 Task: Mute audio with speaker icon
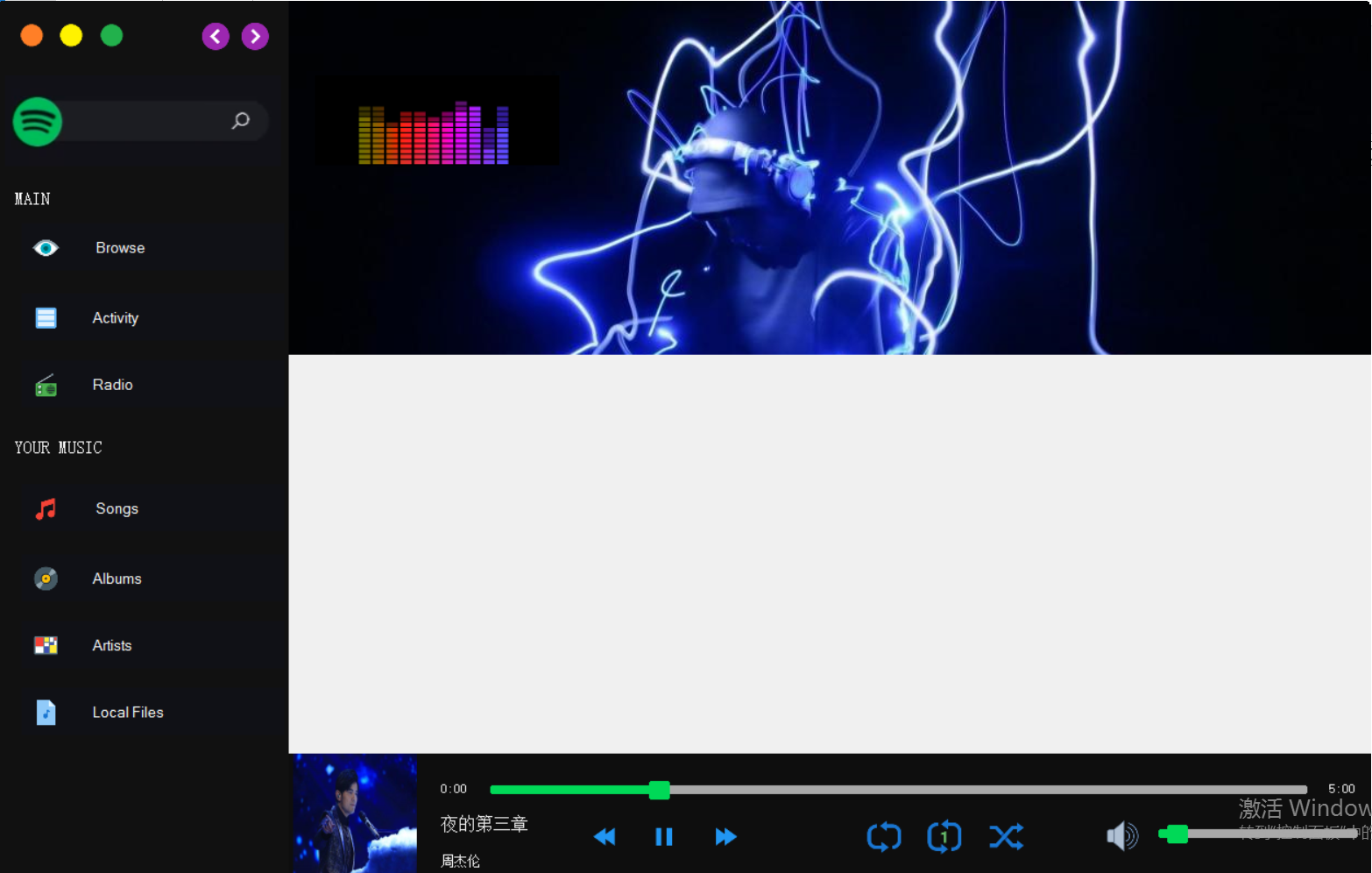click(x=1121, y=836)
